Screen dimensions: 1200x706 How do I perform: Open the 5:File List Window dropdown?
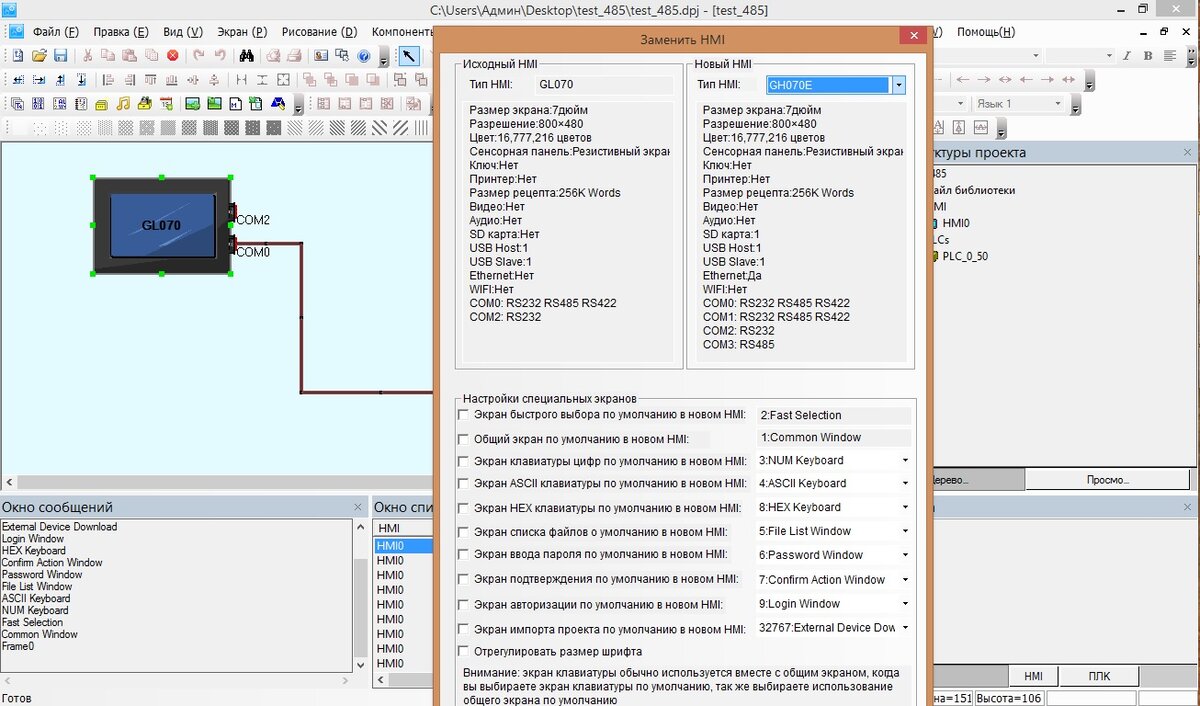click(x=905, y=532)
